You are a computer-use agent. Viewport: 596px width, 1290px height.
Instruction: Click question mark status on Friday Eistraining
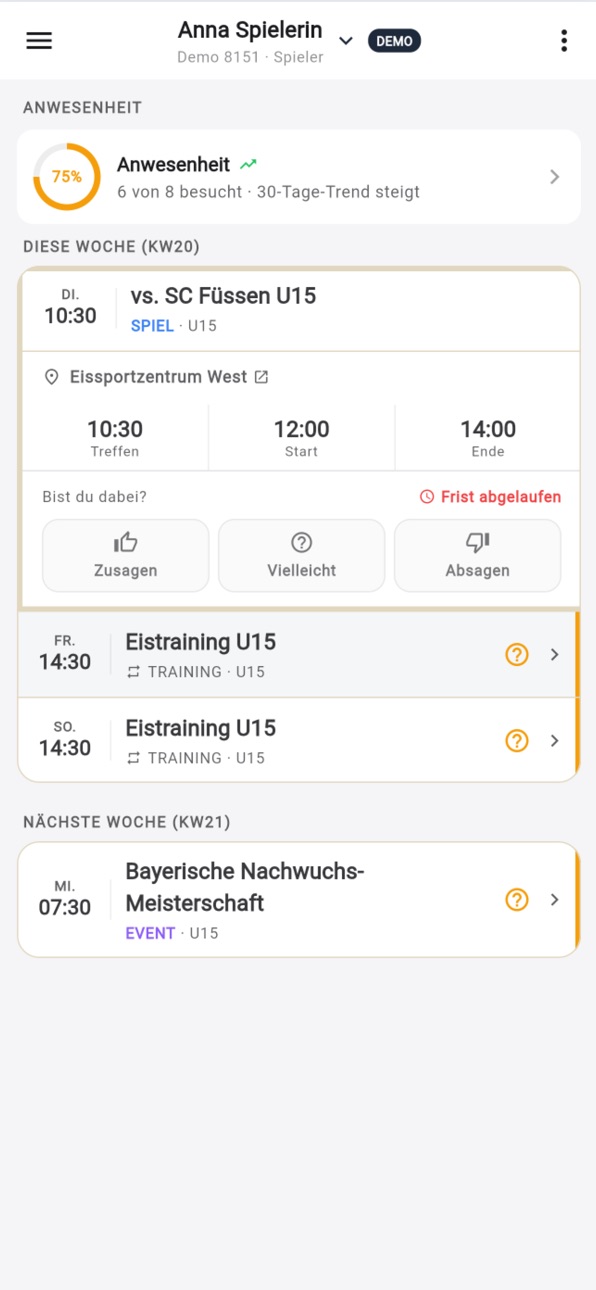pyautogui.click(x=517, y=655)
